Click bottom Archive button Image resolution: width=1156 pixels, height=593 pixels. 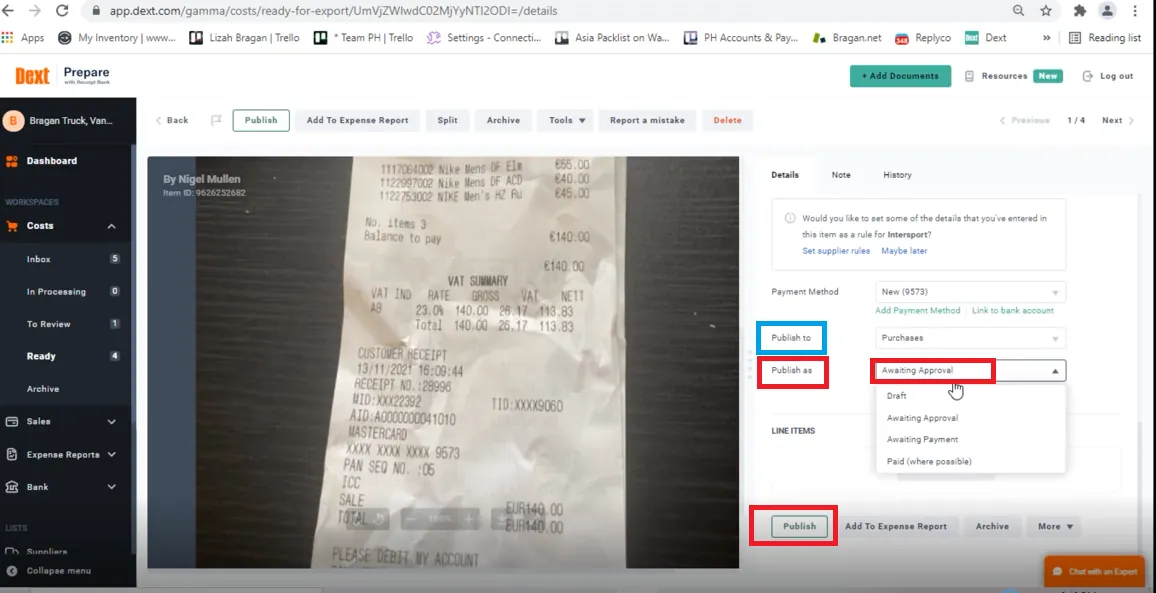tap(992, 526)
